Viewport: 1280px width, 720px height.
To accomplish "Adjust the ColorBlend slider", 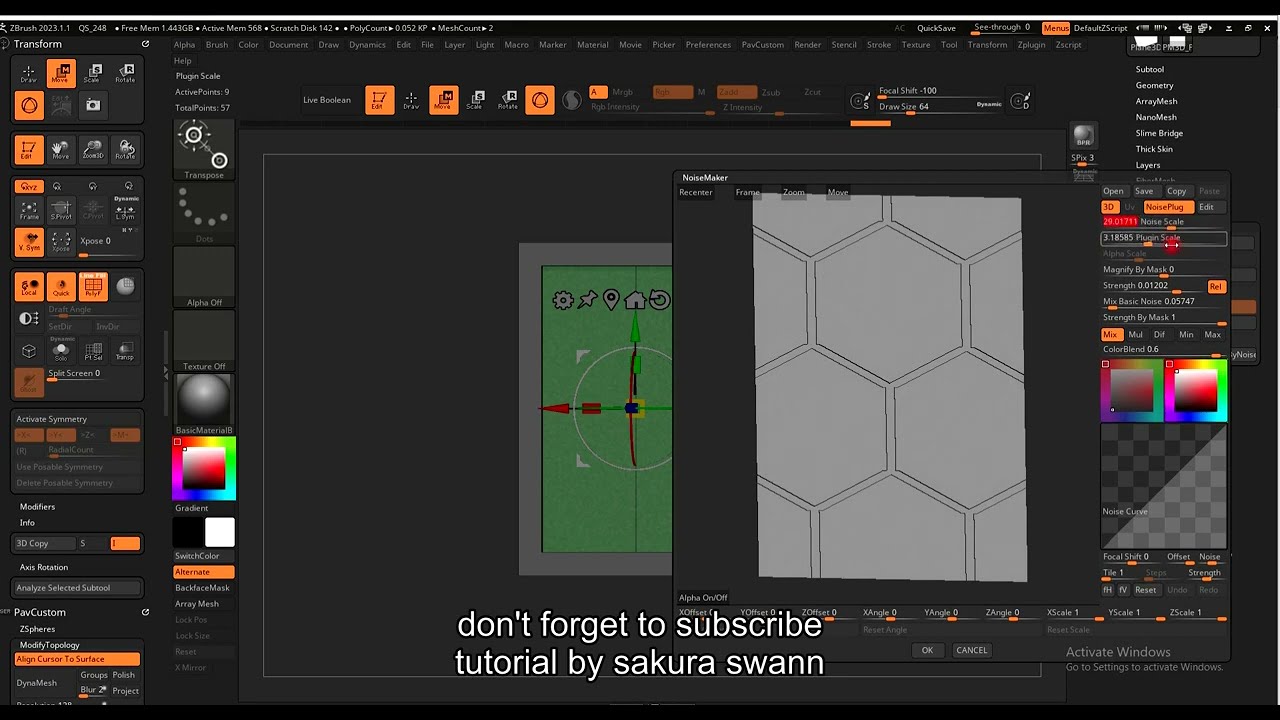I will [x=1163, y=350].
